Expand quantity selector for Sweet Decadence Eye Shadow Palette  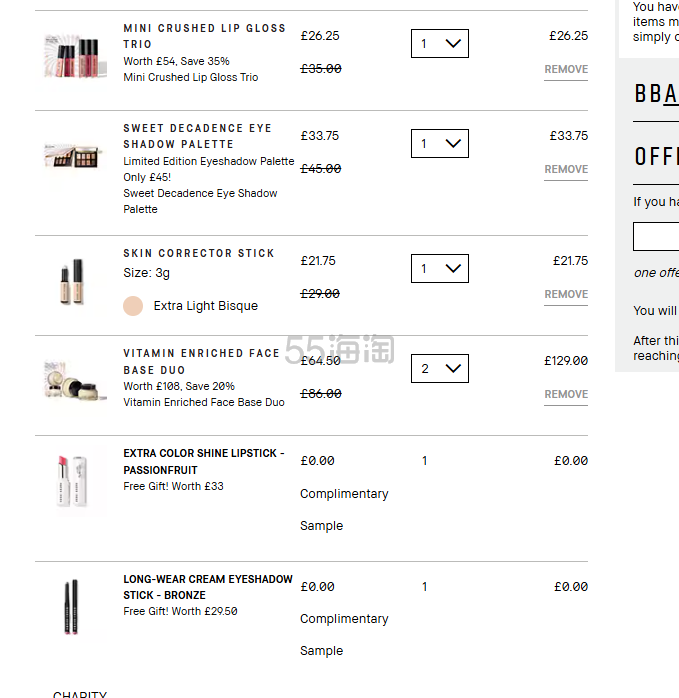click(439, 144)
